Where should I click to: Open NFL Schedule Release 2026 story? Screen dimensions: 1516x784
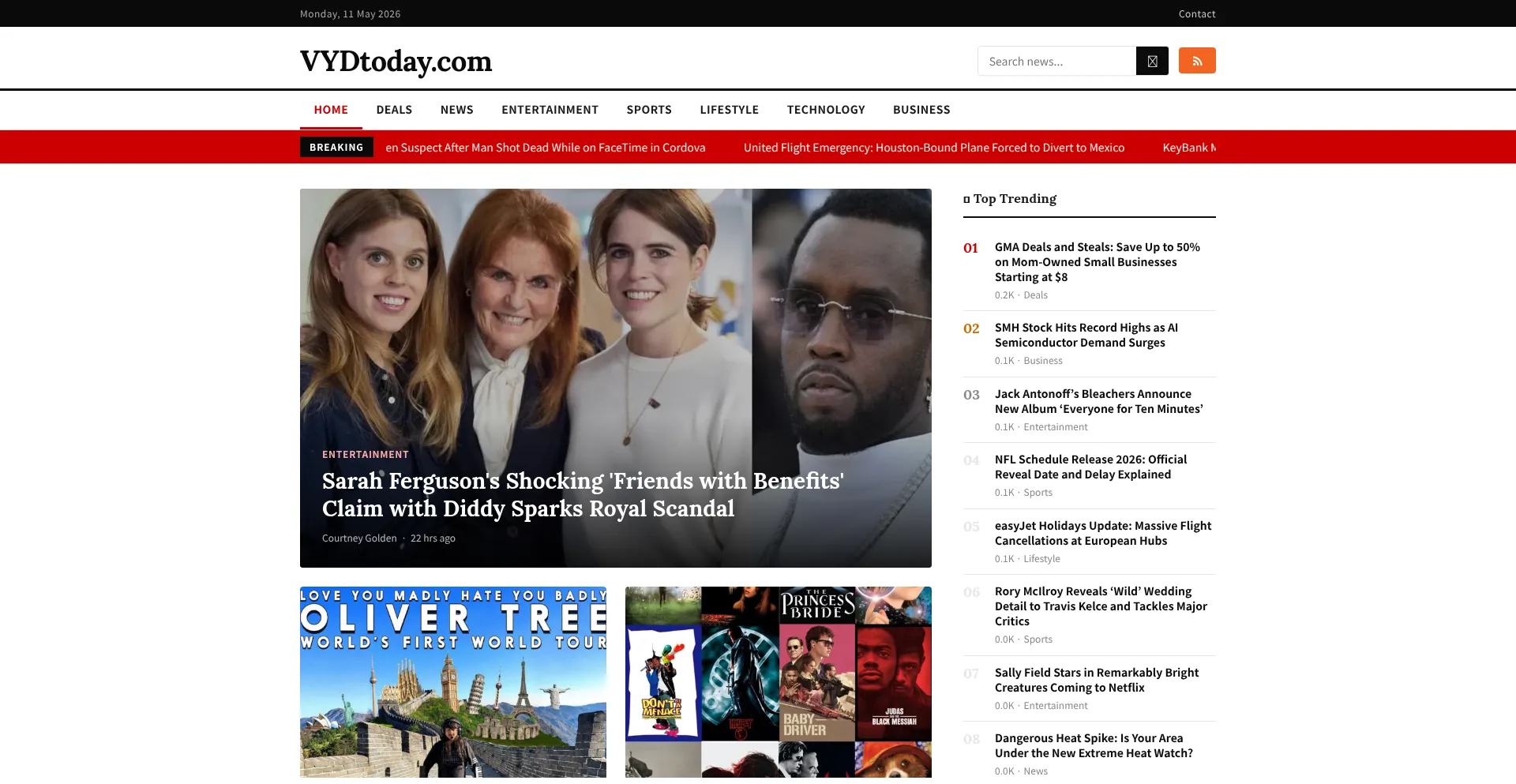pyautogui.click(x=1091, y=467)
